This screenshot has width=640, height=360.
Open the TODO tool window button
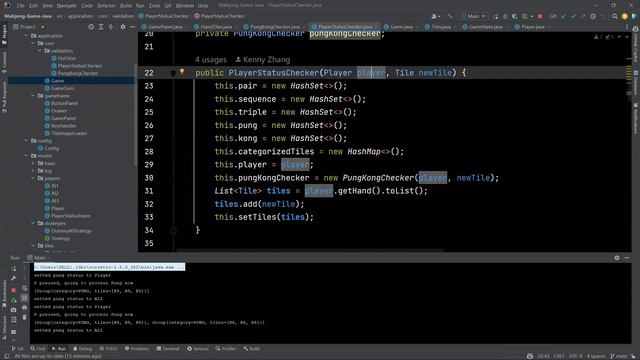tap(108, 349)
